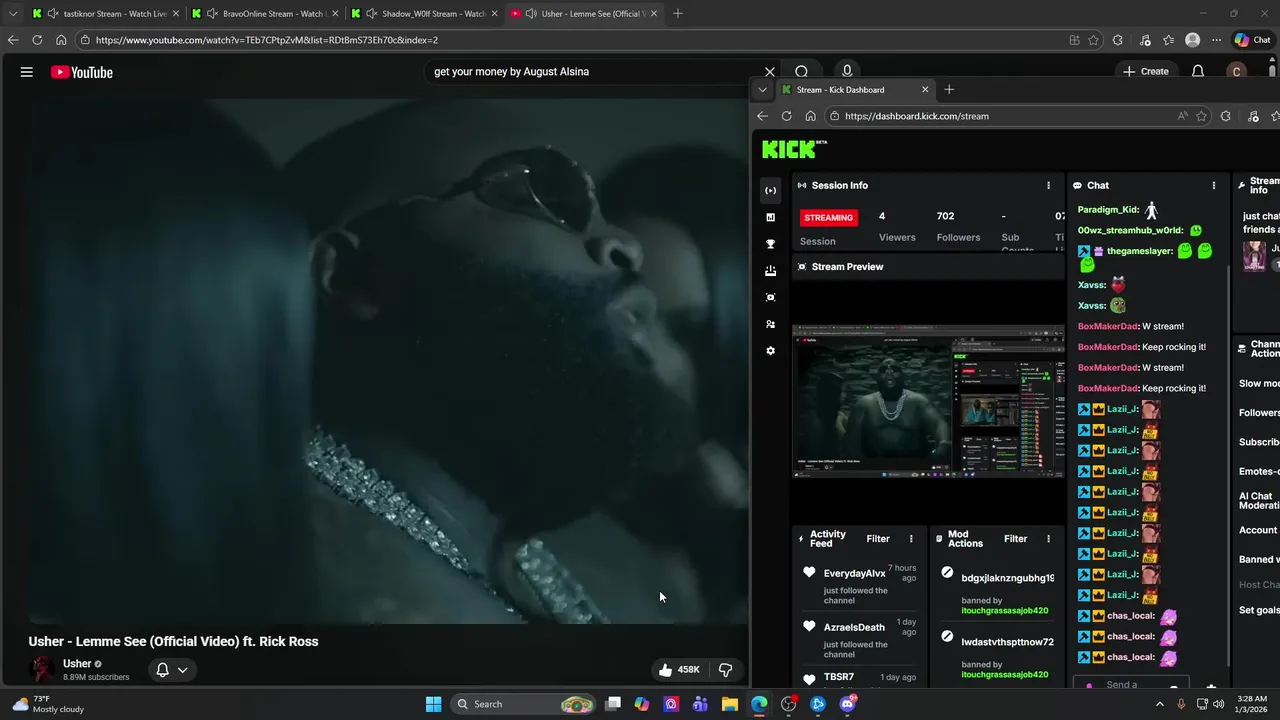The height and width of the screenshot is (720, 1280).
Task: Select EverydayAlvx in the Activity Feed
Action: [854, 573]
